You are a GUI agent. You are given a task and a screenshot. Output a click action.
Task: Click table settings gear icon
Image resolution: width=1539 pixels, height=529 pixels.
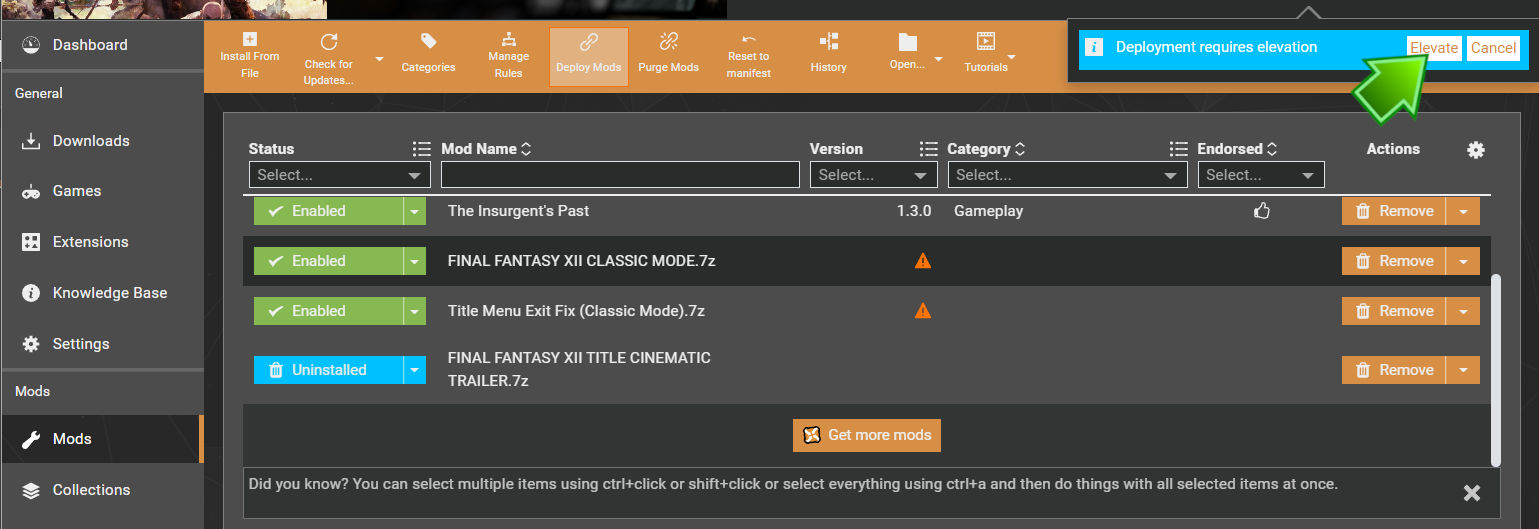(x=1476, y=149)
